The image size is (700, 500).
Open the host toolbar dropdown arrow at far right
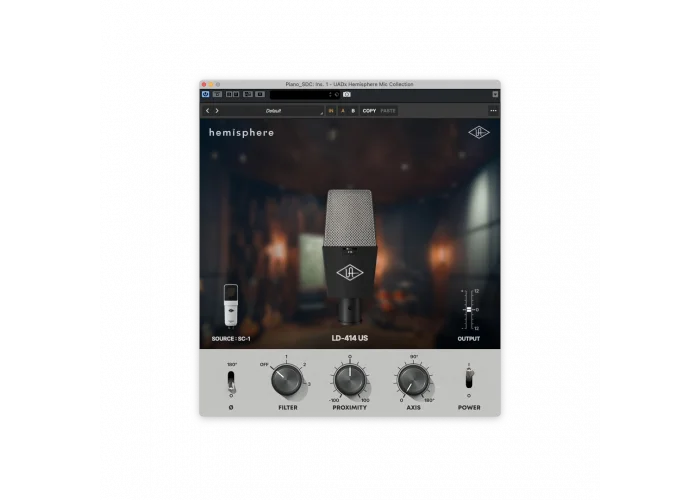pos(495,94)
